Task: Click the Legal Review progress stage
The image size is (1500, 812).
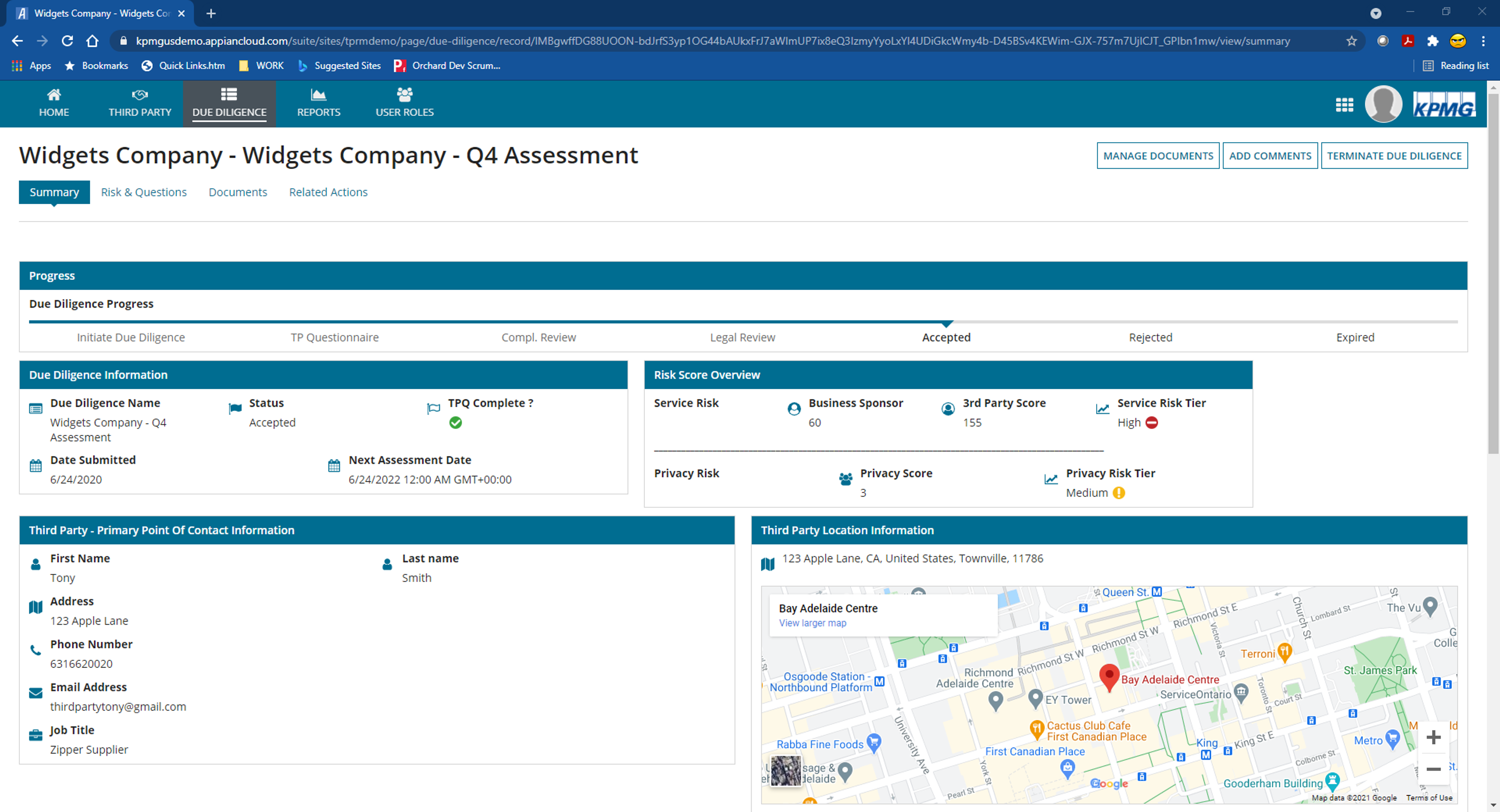Action: [x=743, y=338]
